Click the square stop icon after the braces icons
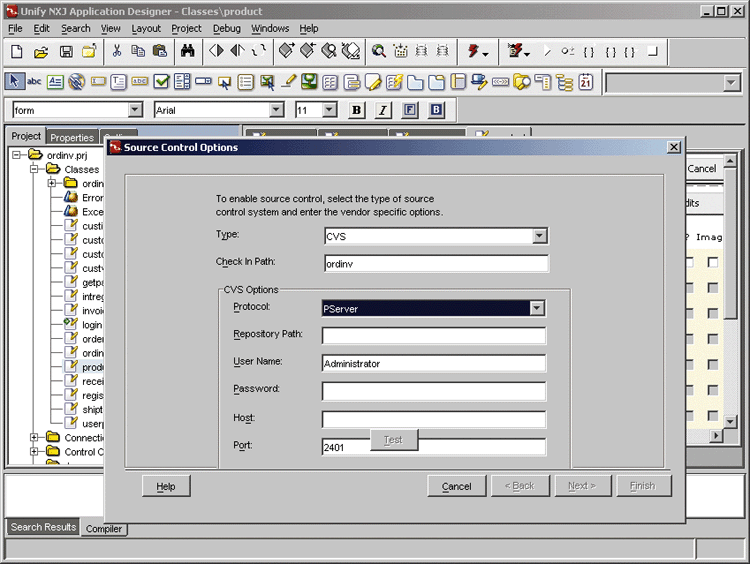The image size is (750, 564). [x=653, y=51]
